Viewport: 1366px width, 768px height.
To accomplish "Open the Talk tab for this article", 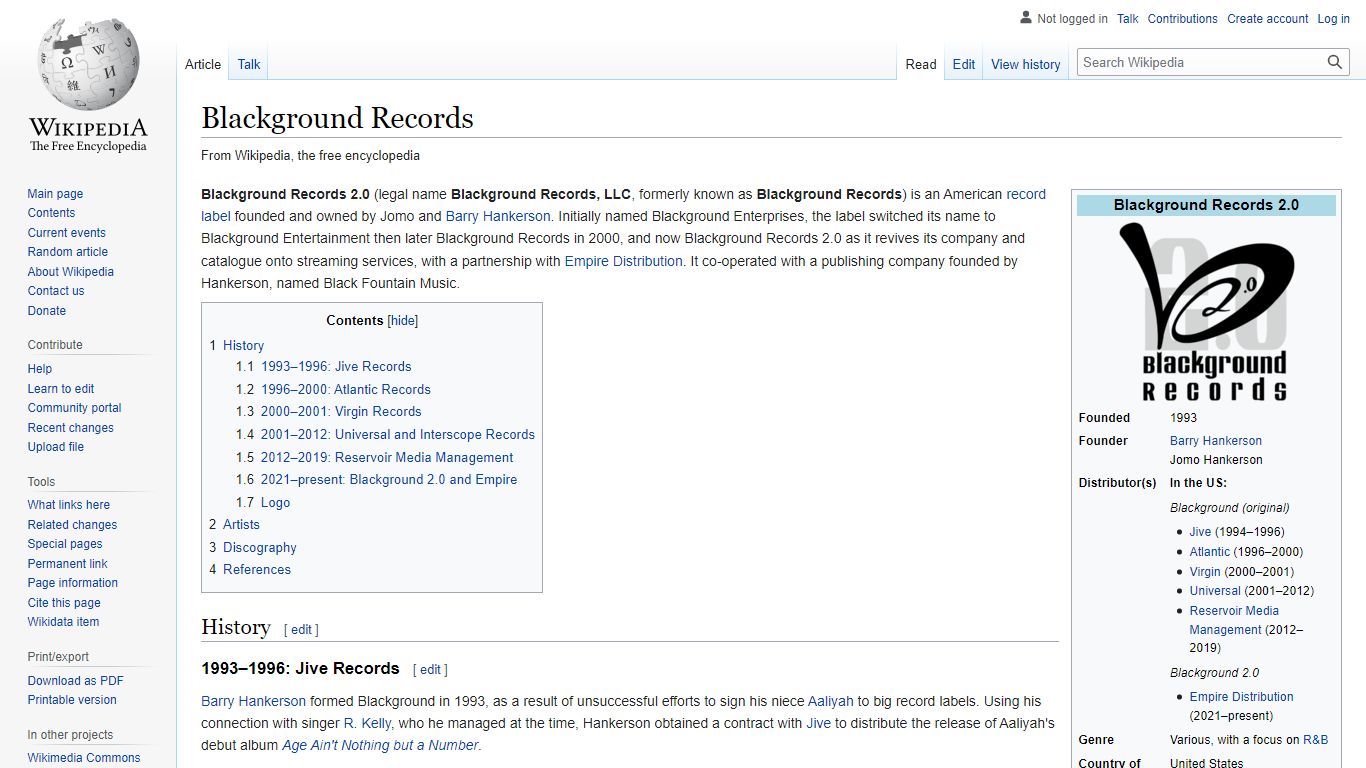I will [x=249, y=64].
